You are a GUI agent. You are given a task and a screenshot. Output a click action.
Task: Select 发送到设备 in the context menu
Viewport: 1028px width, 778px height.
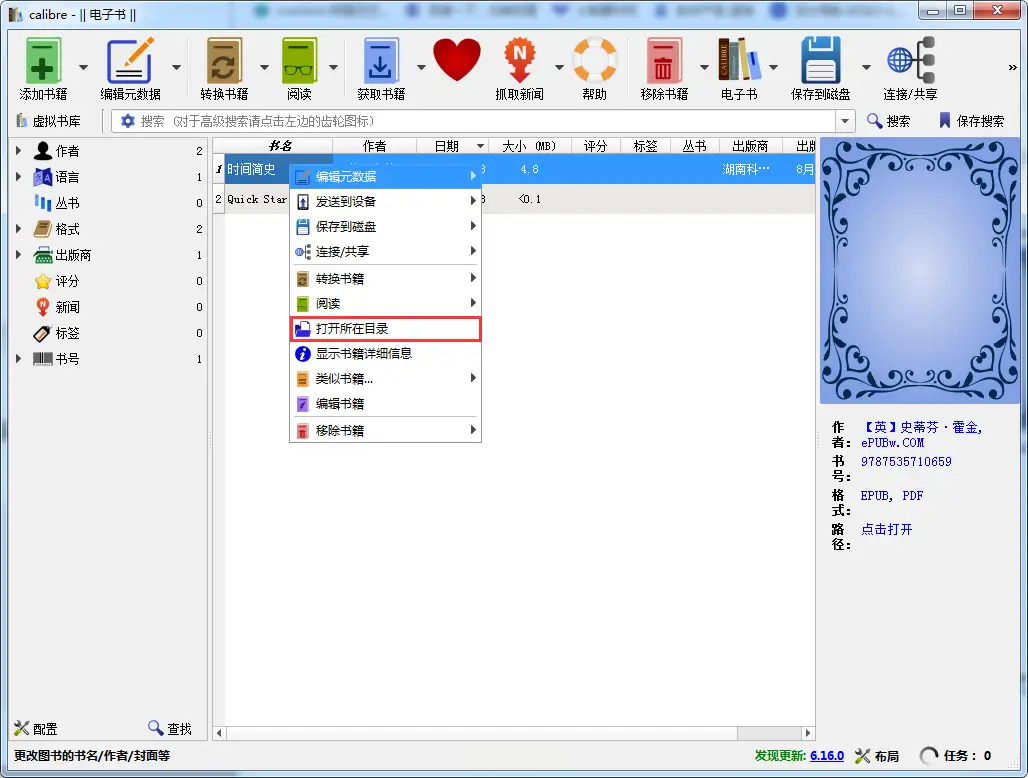pyautogui.click(x=386, y=201)
